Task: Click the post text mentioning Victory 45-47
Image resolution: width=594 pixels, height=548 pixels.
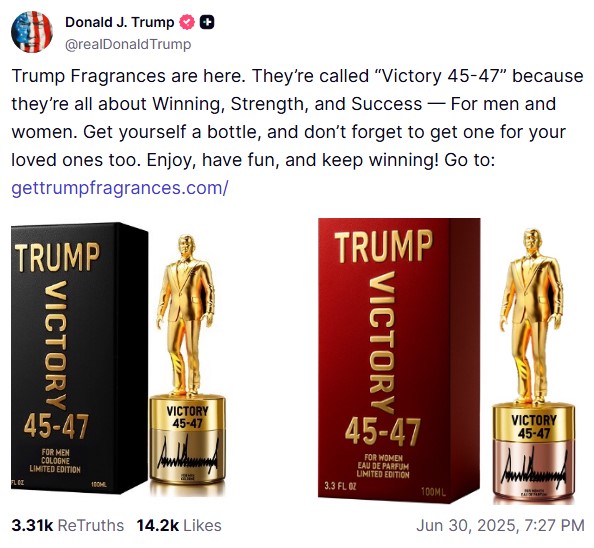Action: tap(297, 118)
